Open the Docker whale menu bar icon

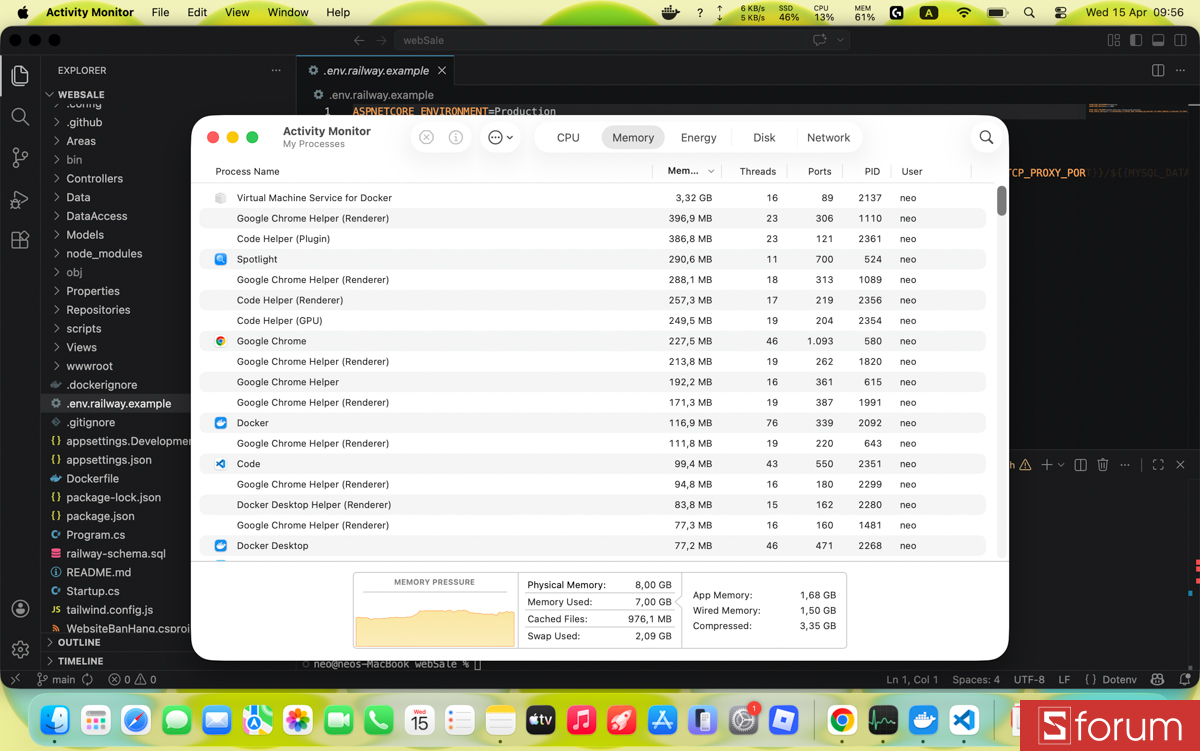point(669,12)
